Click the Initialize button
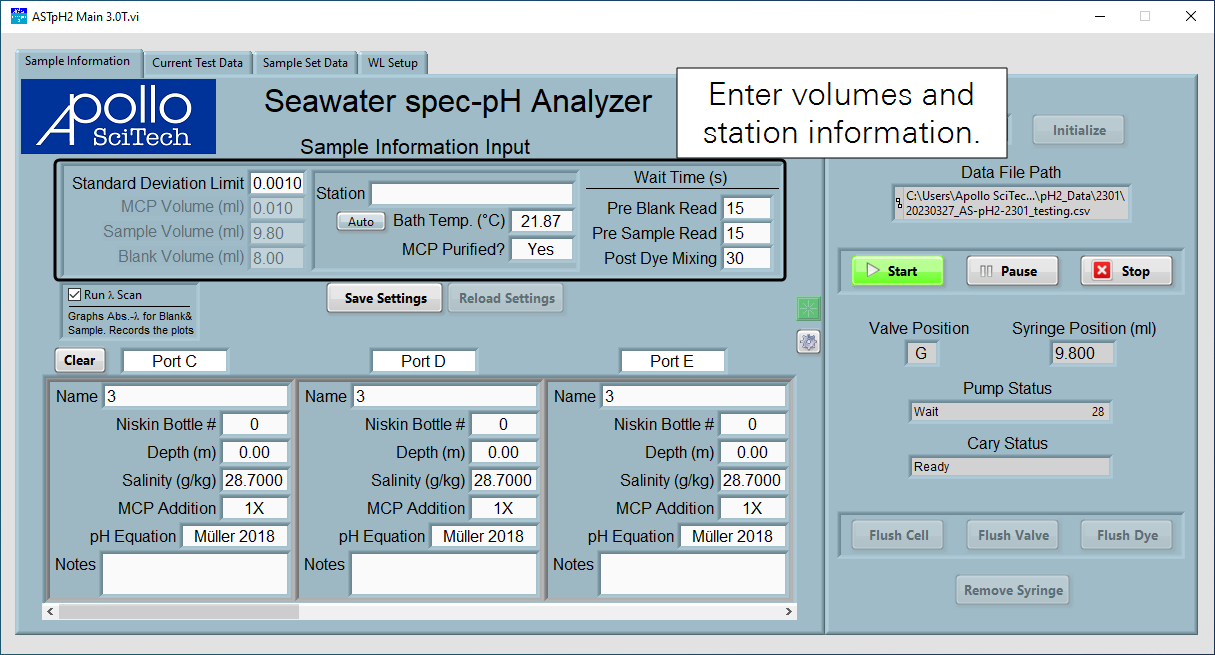 pos(1079,130)
